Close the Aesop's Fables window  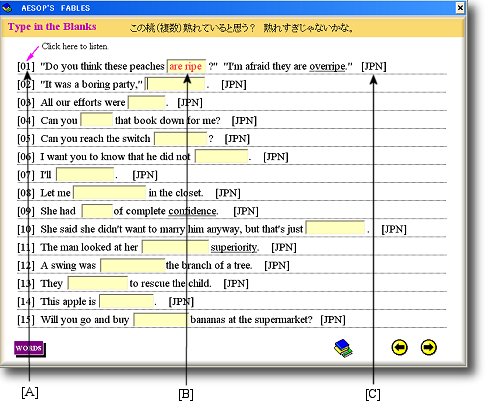coord(460,7)
